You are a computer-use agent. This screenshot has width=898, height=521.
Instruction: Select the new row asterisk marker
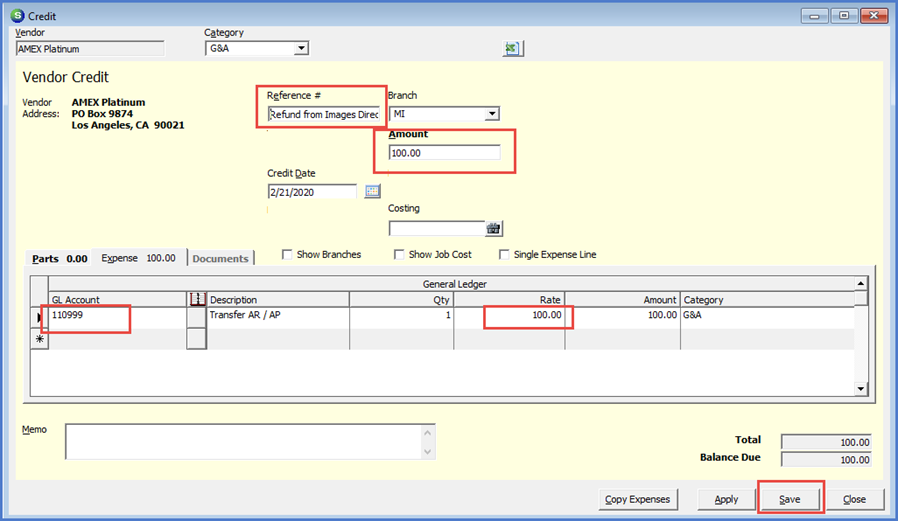[40, 339]
